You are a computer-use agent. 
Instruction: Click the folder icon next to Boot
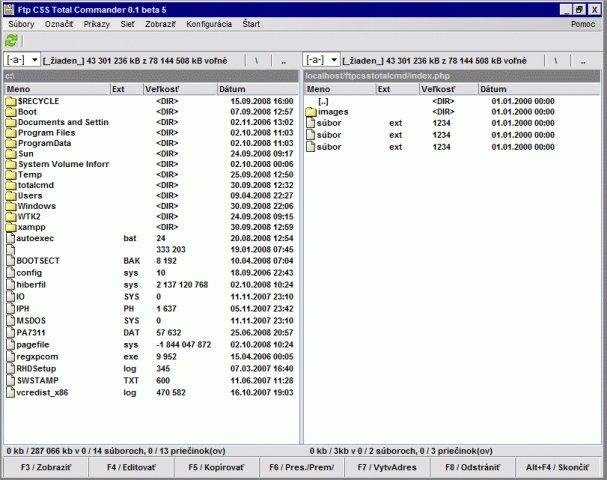(x=11, y=112)
